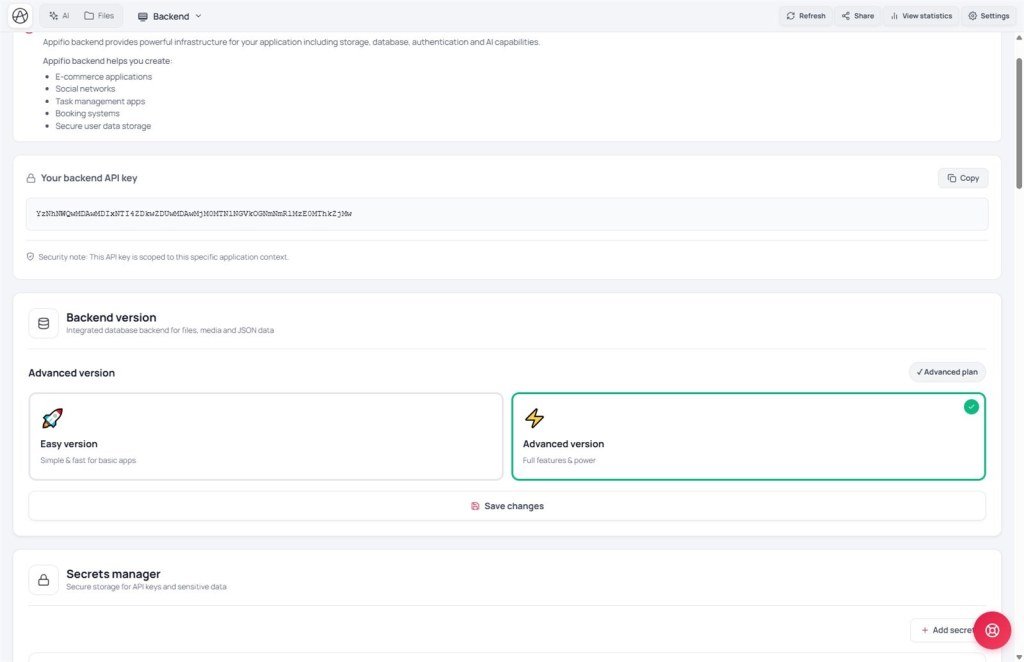The image size is (1024, 662).
Task: Click the gear icon in Settings button
Action: (x=972, y=16)
